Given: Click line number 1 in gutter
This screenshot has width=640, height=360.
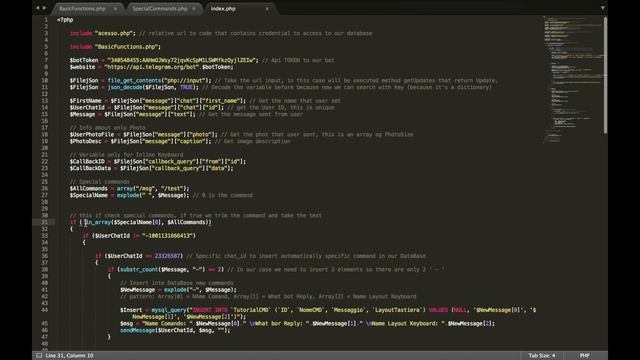Looking at the screenshot, I should click(x=46, y=20).
